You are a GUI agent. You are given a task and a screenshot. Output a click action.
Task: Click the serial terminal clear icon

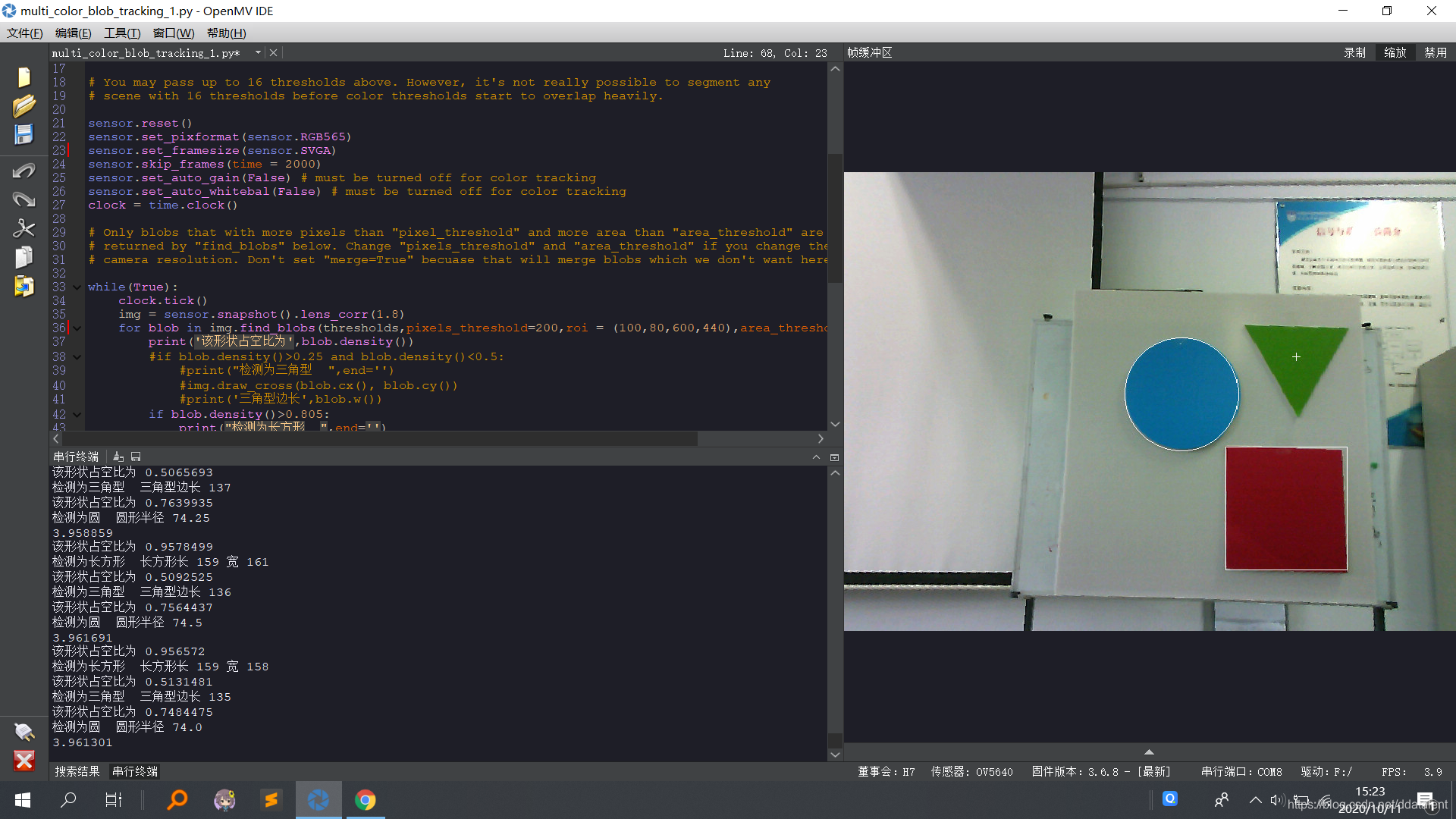tap(118, 457)
